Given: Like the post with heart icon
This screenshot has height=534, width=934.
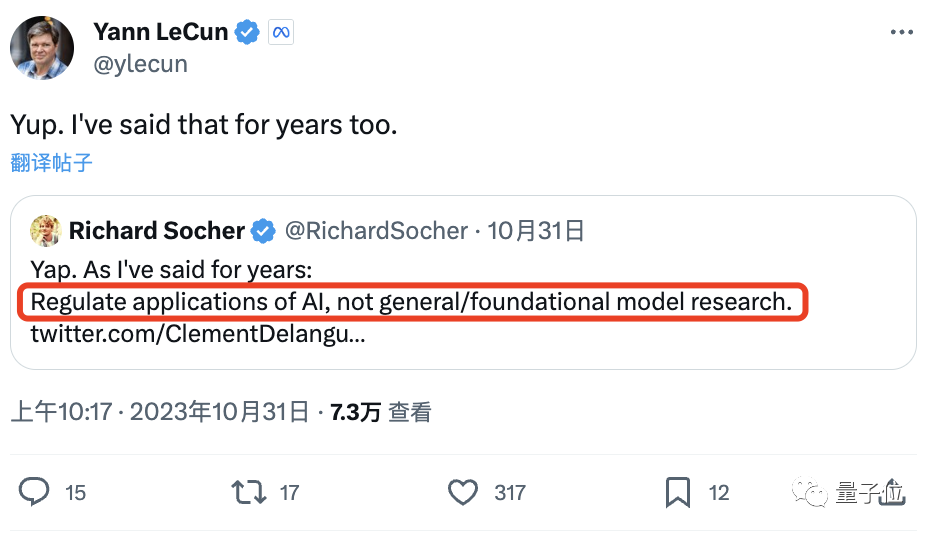Looking at the screenshot, I should coord(462,491).
